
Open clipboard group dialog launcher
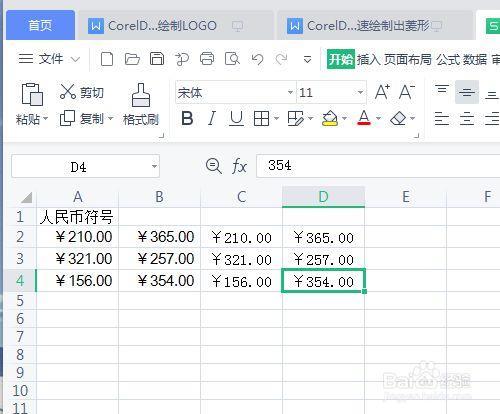[161, 135]
